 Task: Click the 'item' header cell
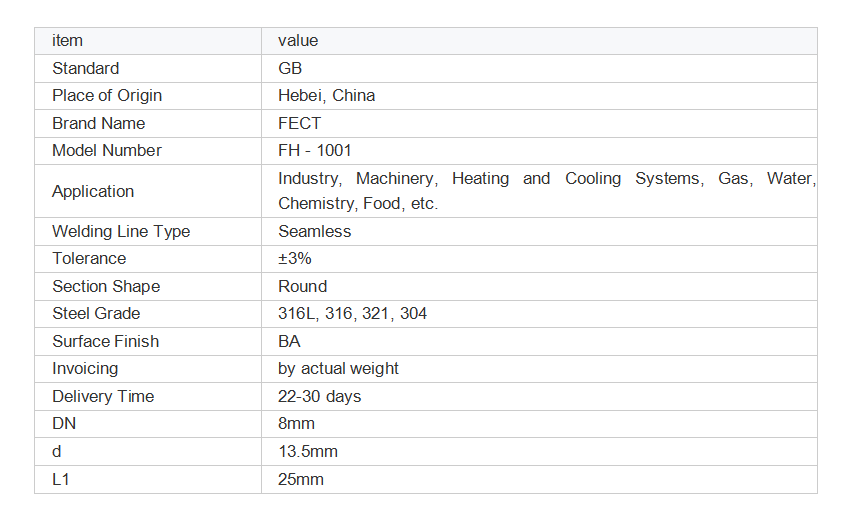148,41
